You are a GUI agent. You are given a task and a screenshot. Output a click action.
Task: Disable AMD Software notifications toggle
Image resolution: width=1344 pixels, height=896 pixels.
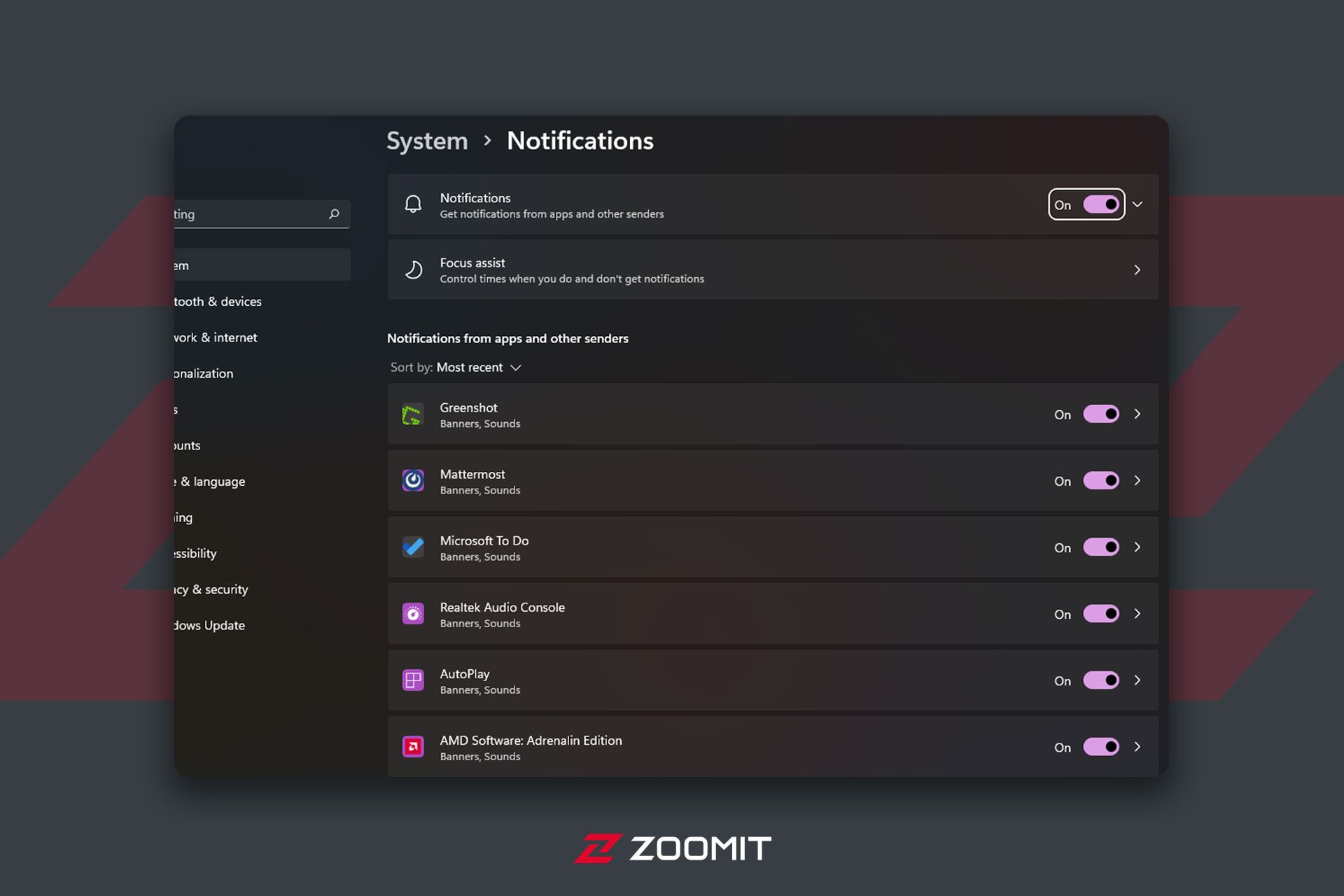pos(1101,746)
